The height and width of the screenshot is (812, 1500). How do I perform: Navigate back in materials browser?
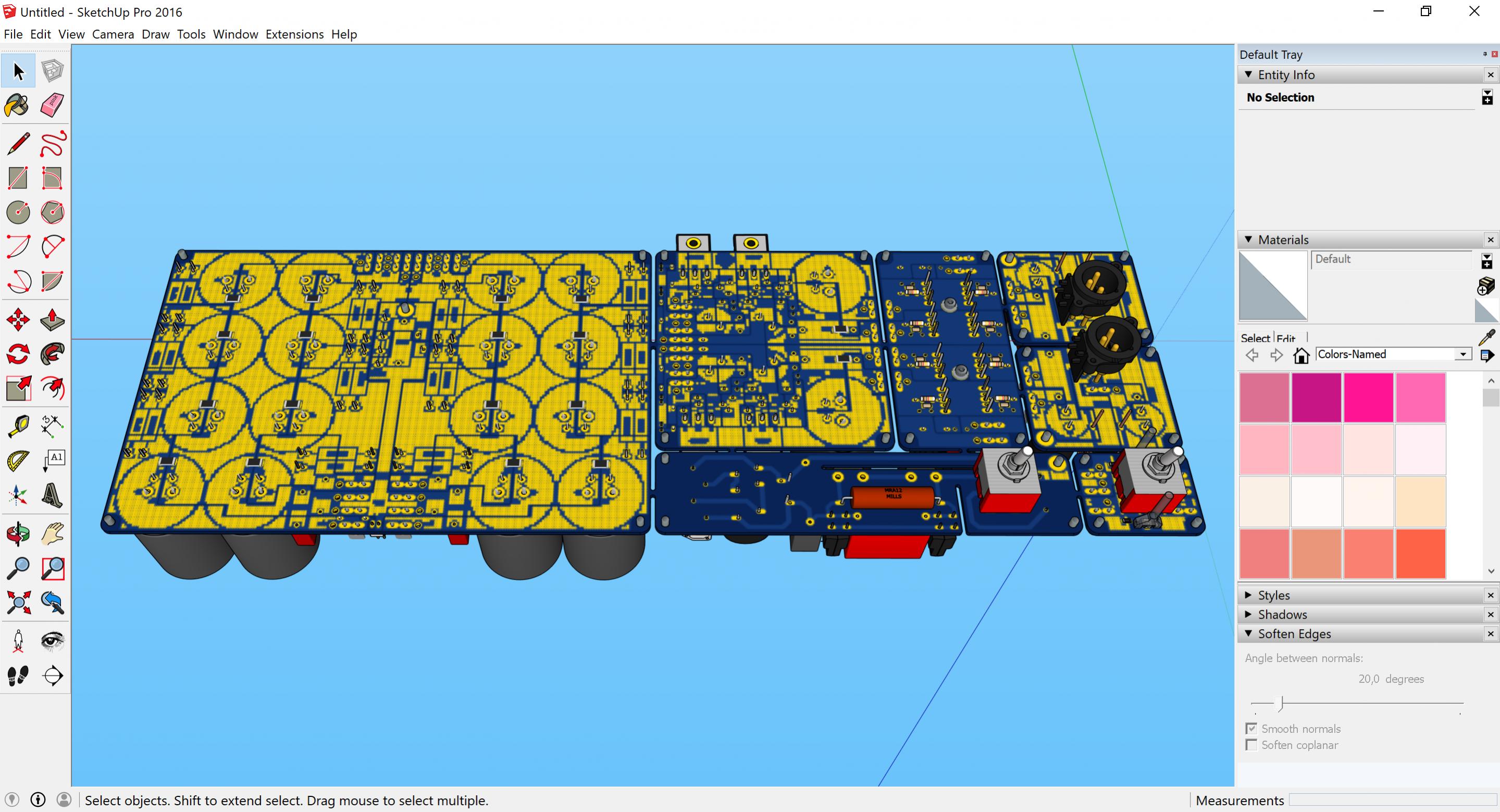1252,355
